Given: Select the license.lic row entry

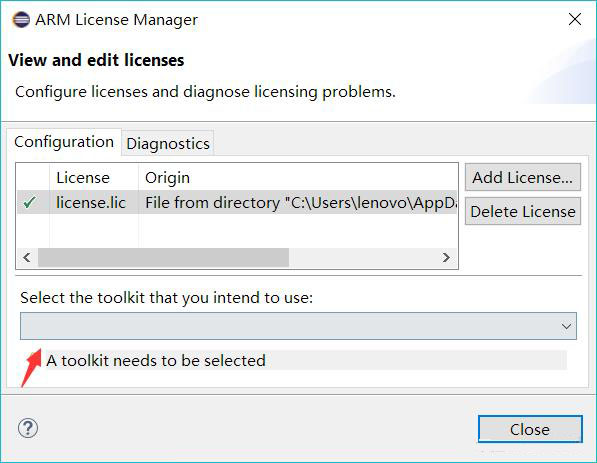Looking at the screenshot, I should 237,202.
